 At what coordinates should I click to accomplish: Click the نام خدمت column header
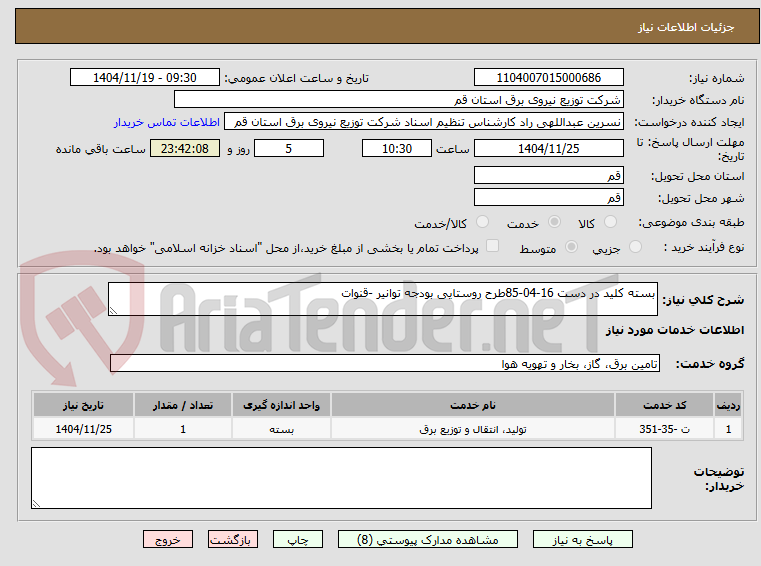[x=473, y=405]
